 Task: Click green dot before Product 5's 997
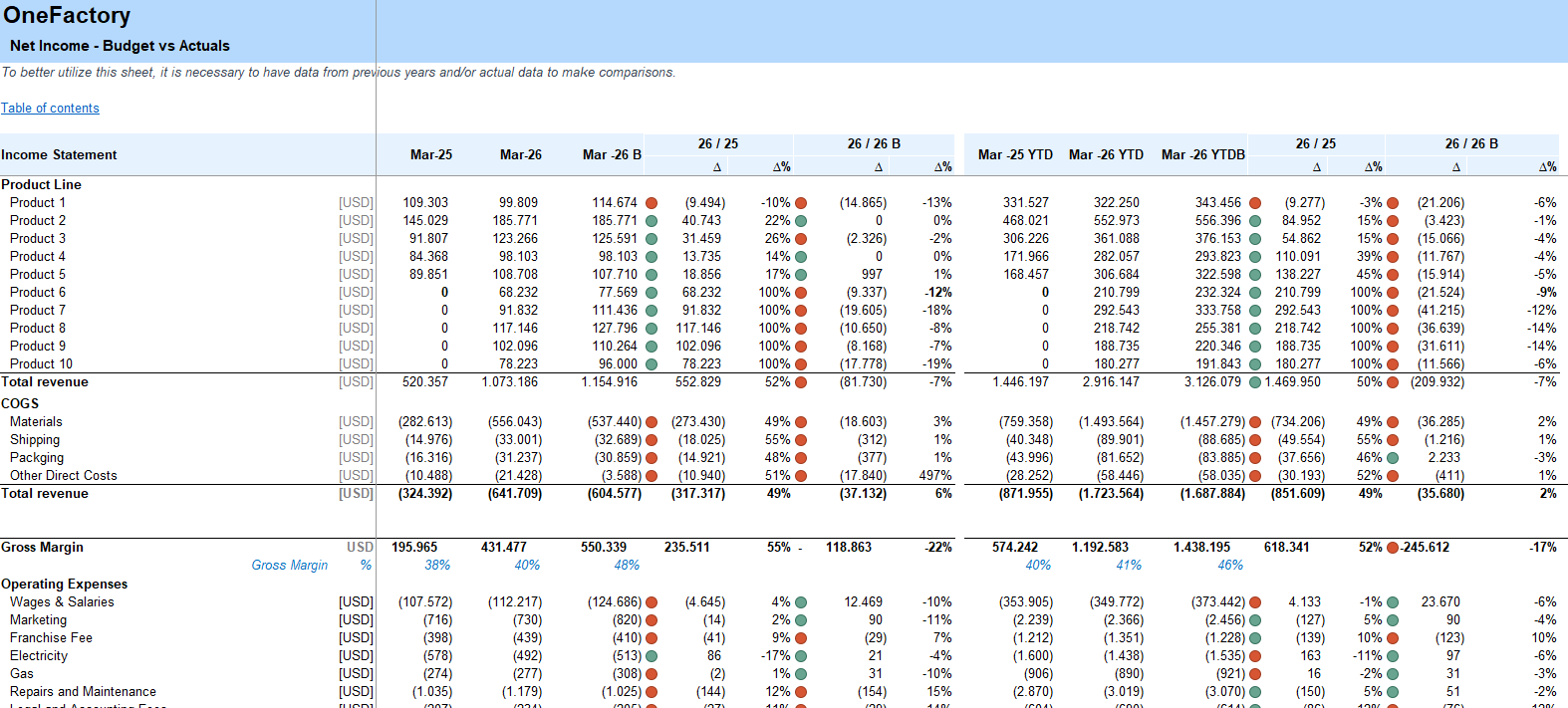(x=801, y=275)
